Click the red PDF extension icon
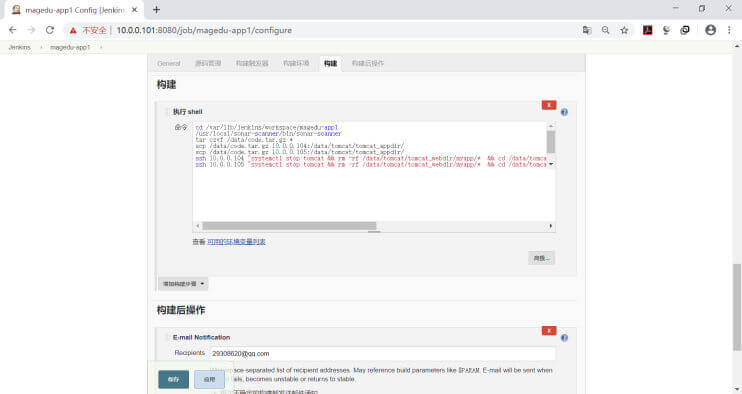 point(647,30)
